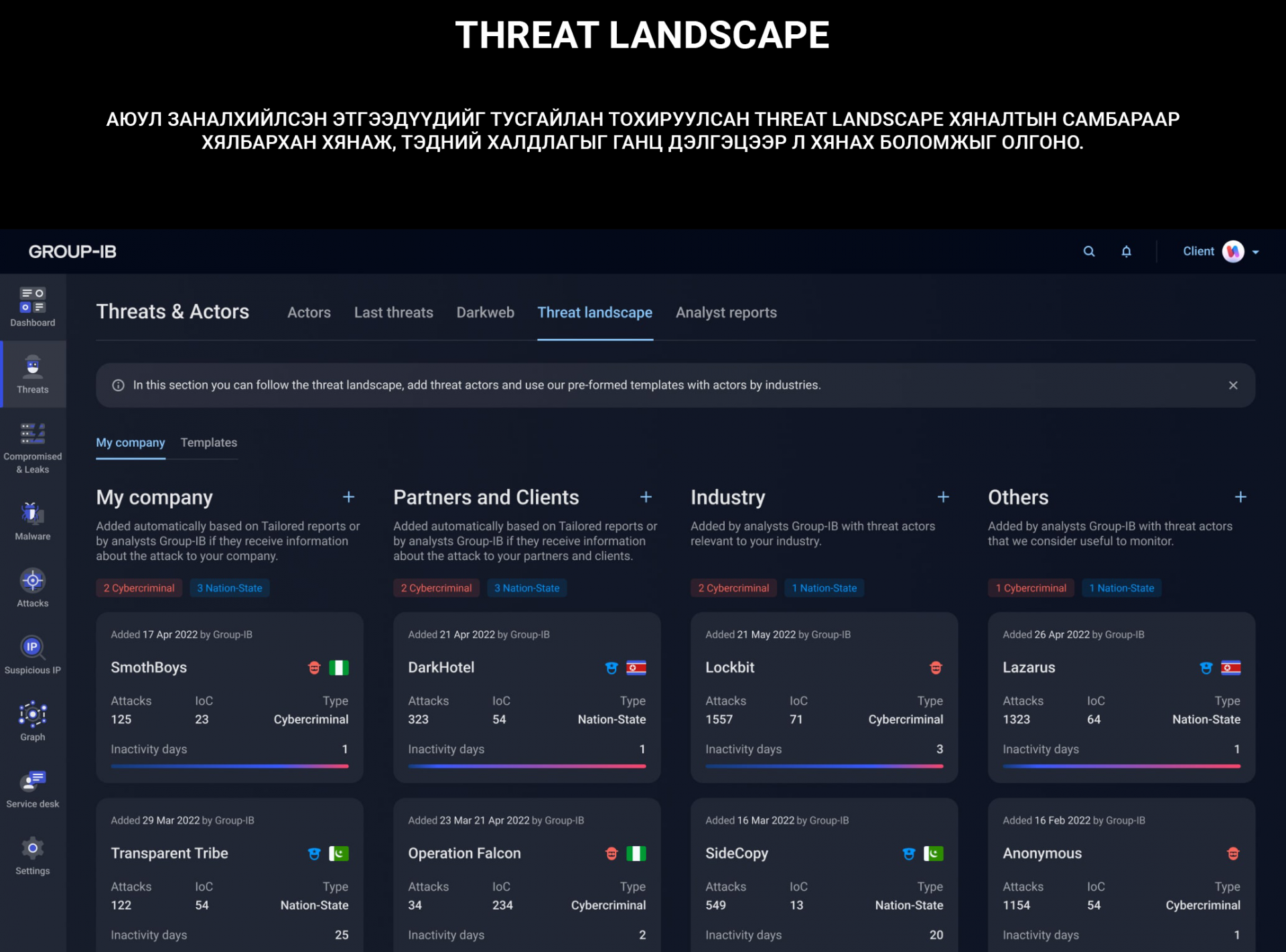Add actor to Industry column
The width and height of the screenshot is (1286, 952).
(x=942, y=497)
